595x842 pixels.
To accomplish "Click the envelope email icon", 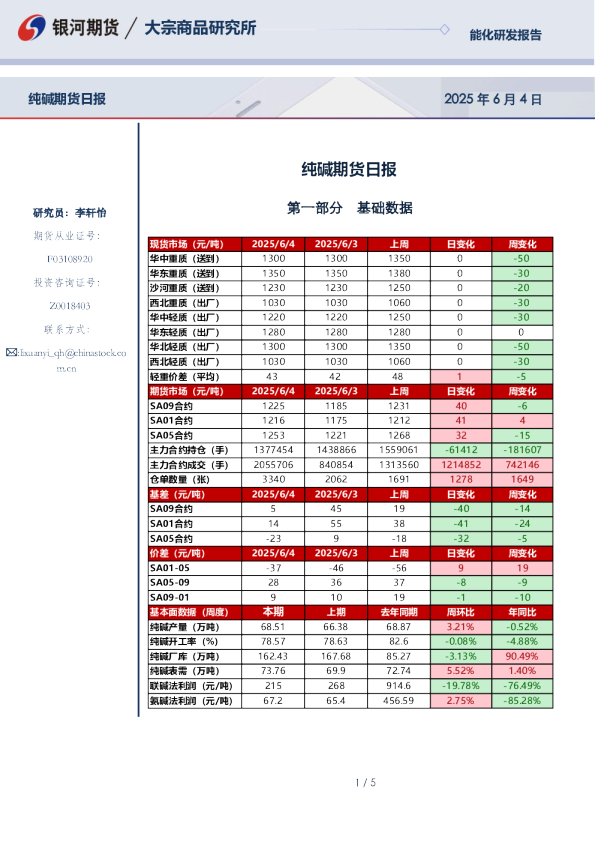I will 11,352.
